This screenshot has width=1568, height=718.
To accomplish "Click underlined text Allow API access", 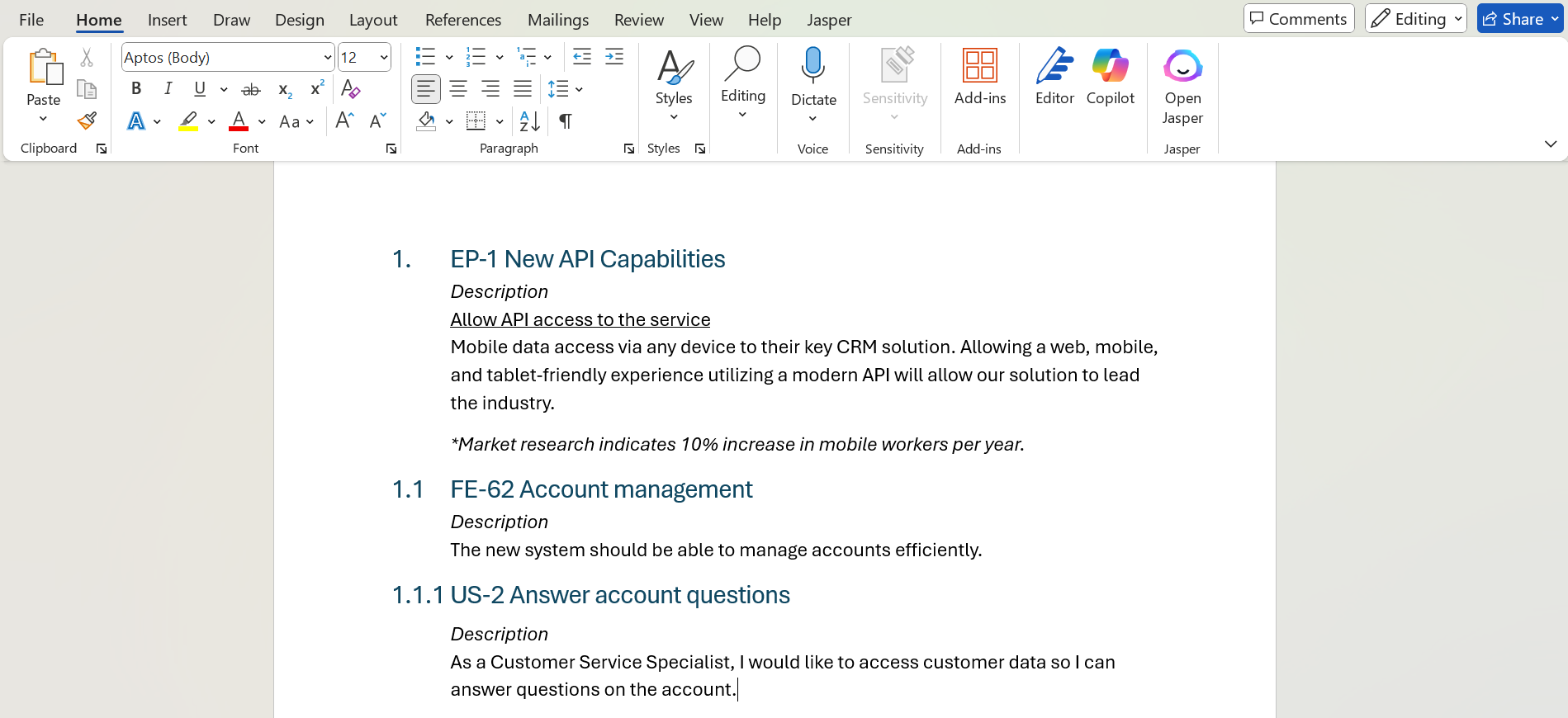I will tap(580, 319).
